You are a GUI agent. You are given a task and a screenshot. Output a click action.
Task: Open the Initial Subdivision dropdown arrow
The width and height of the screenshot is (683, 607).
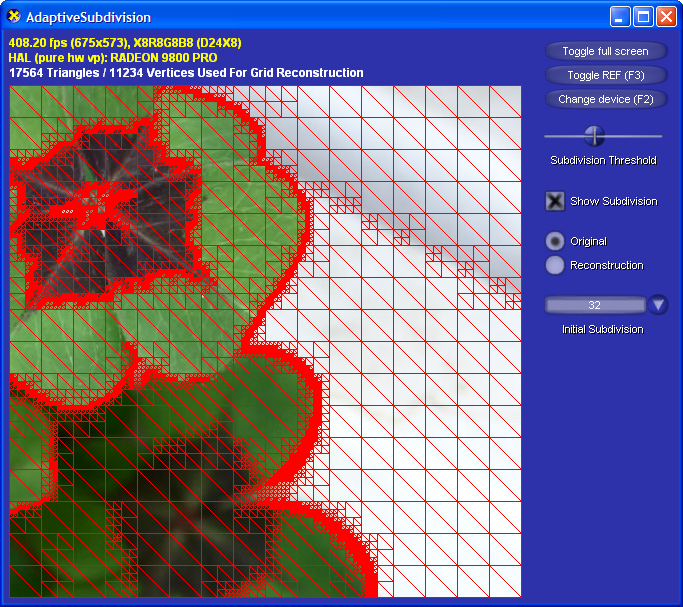(658, 304)
